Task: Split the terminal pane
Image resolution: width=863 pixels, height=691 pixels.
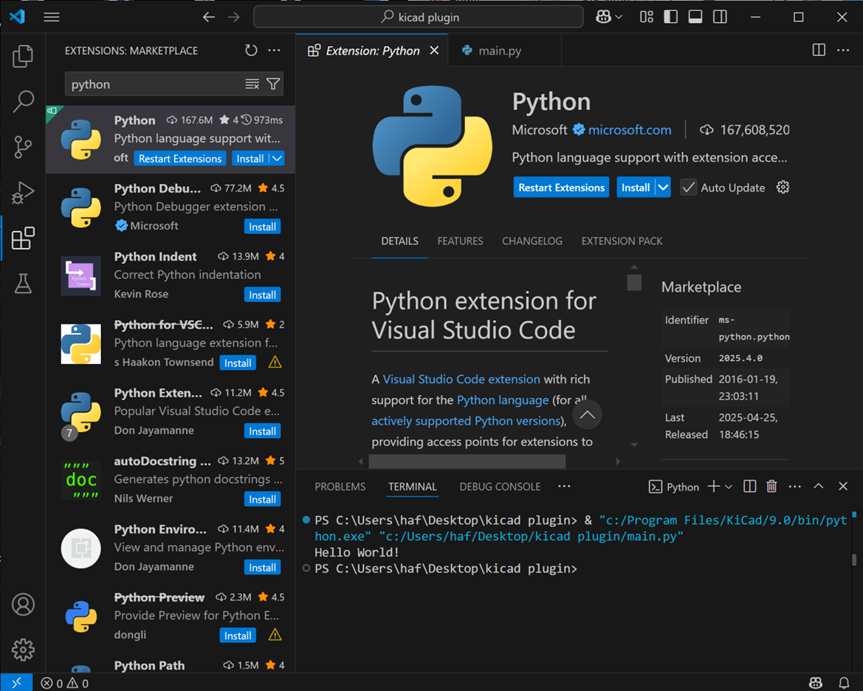Action: [749, 486]
